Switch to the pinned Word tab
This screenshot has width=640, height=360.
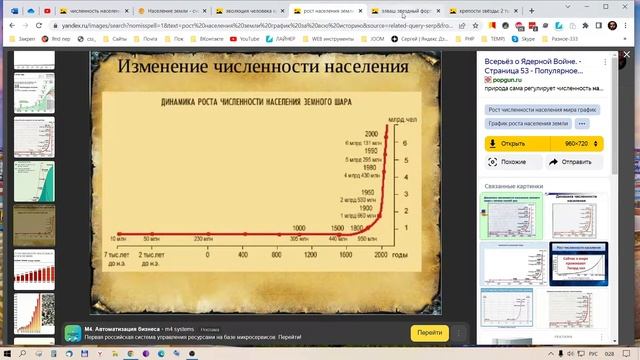(15, 11)
